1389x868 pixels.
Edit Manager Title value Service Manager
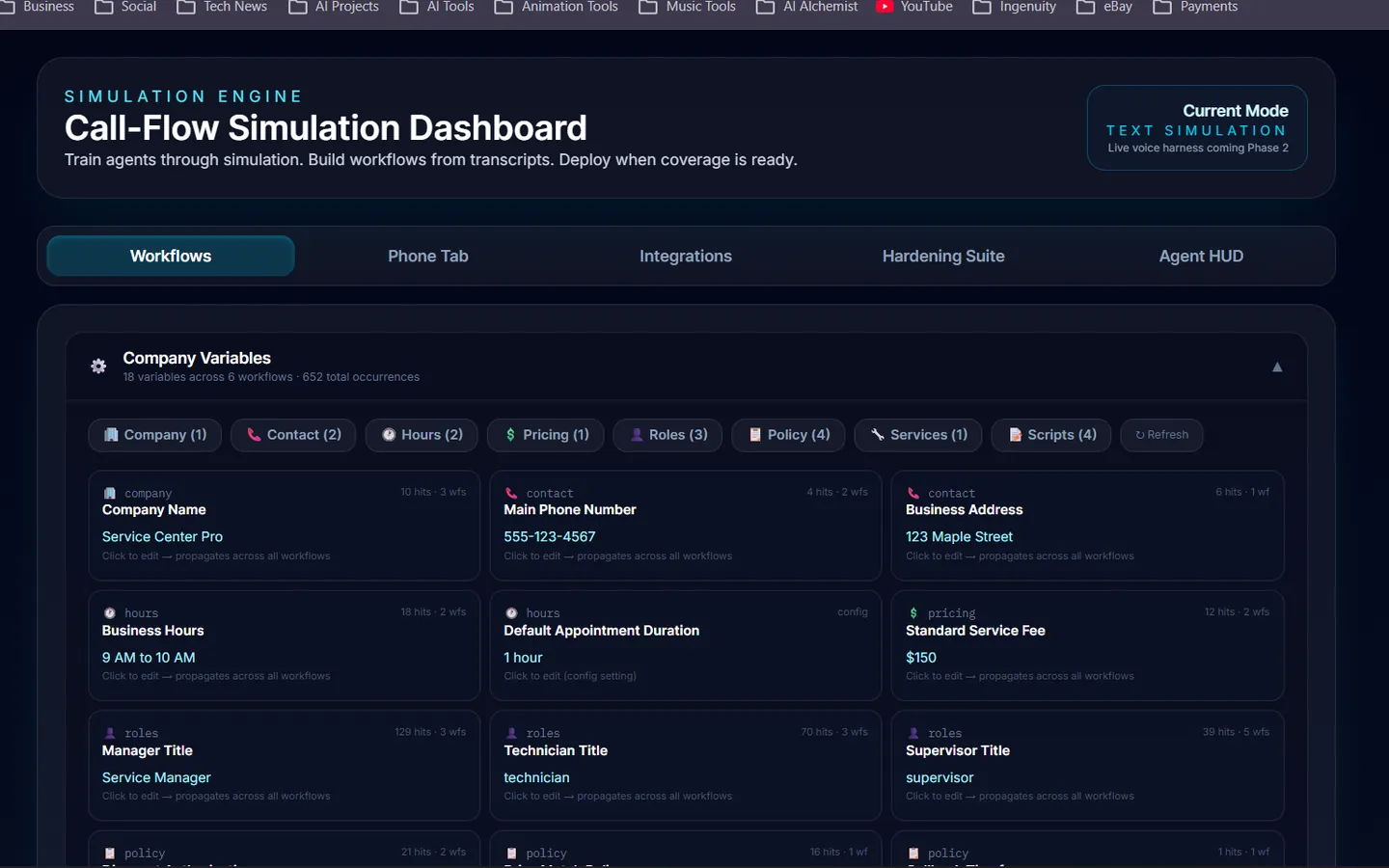(156, 777)
